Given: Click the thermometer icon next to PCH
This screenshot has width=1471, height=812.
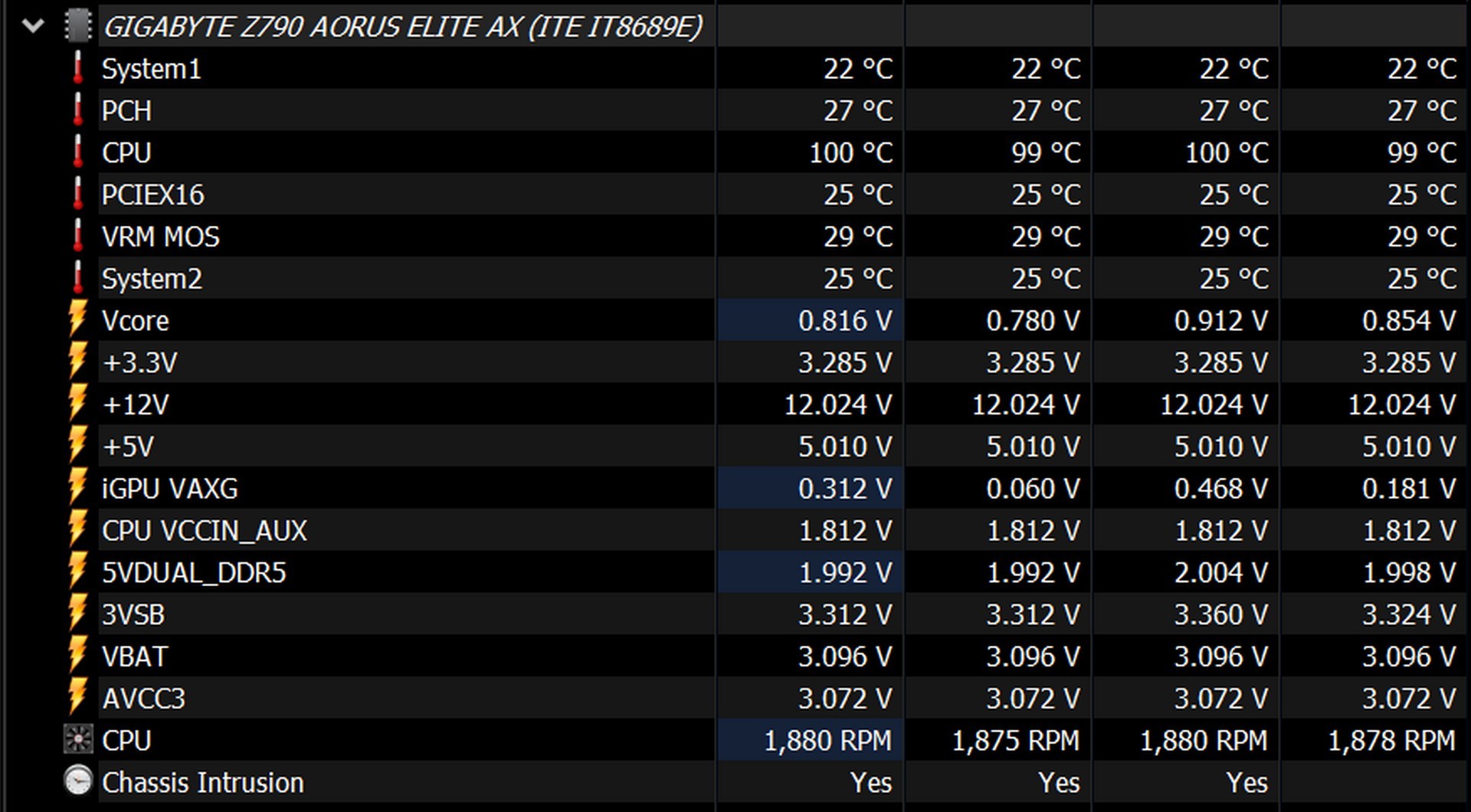Looking at the screenshot, I should (x=78, y=110).
